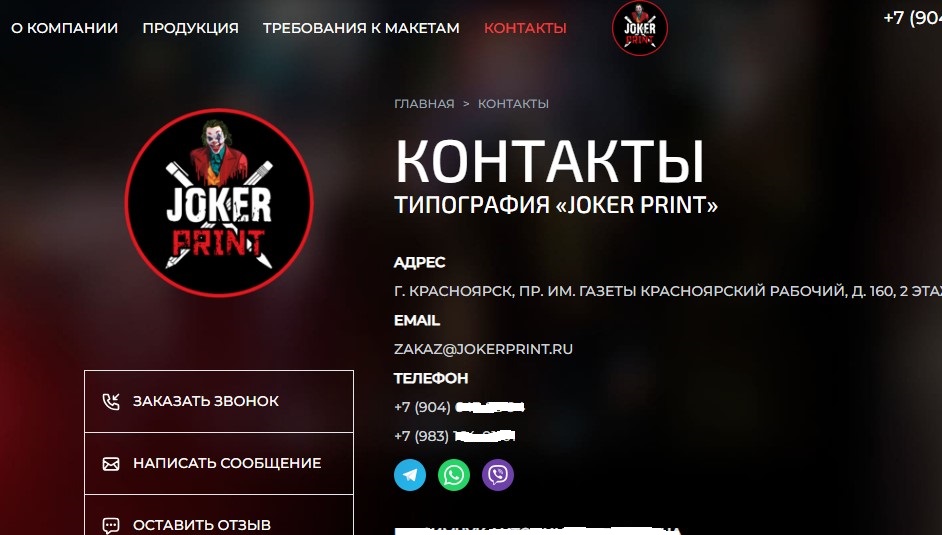Open the WhatsApp chat icon
The height and width of the screenshot is (535, 942).
pyautogui.click(x=454, y=475)
